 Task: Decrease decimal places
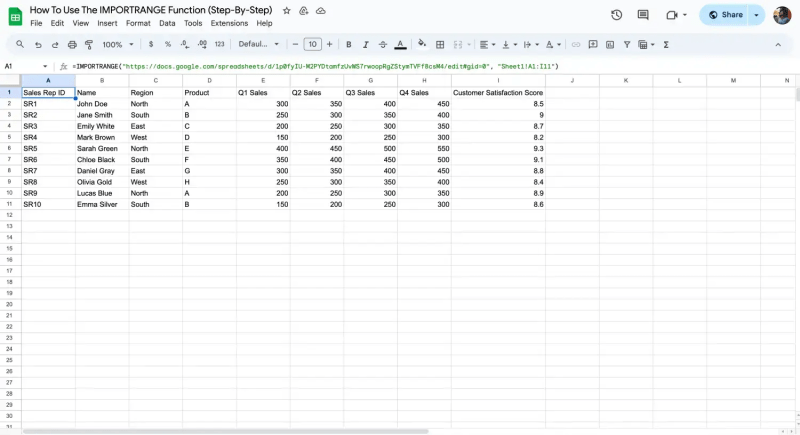185,44
